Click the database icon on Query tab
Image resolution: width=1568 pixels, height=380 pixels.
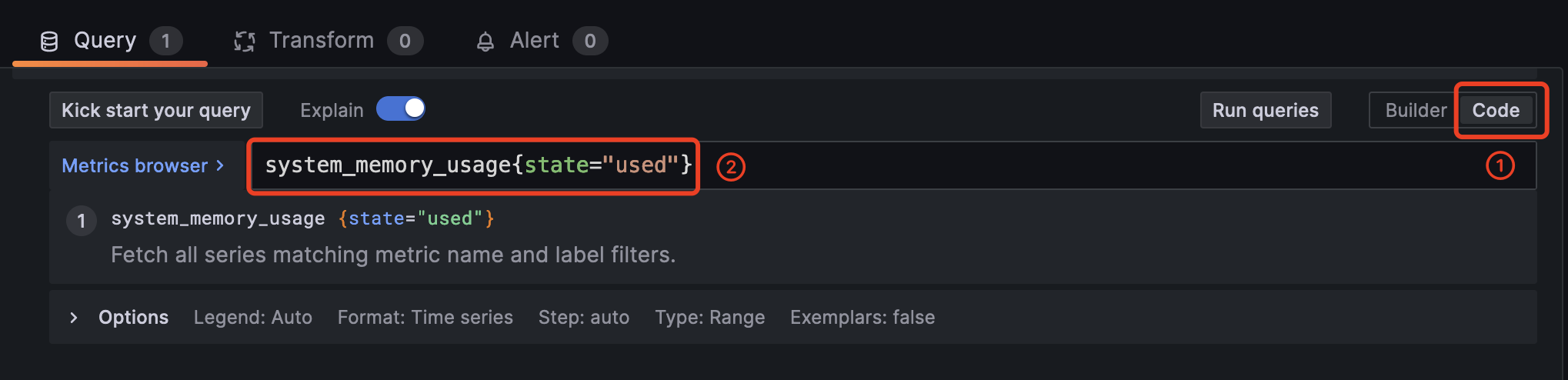(49, 42)
